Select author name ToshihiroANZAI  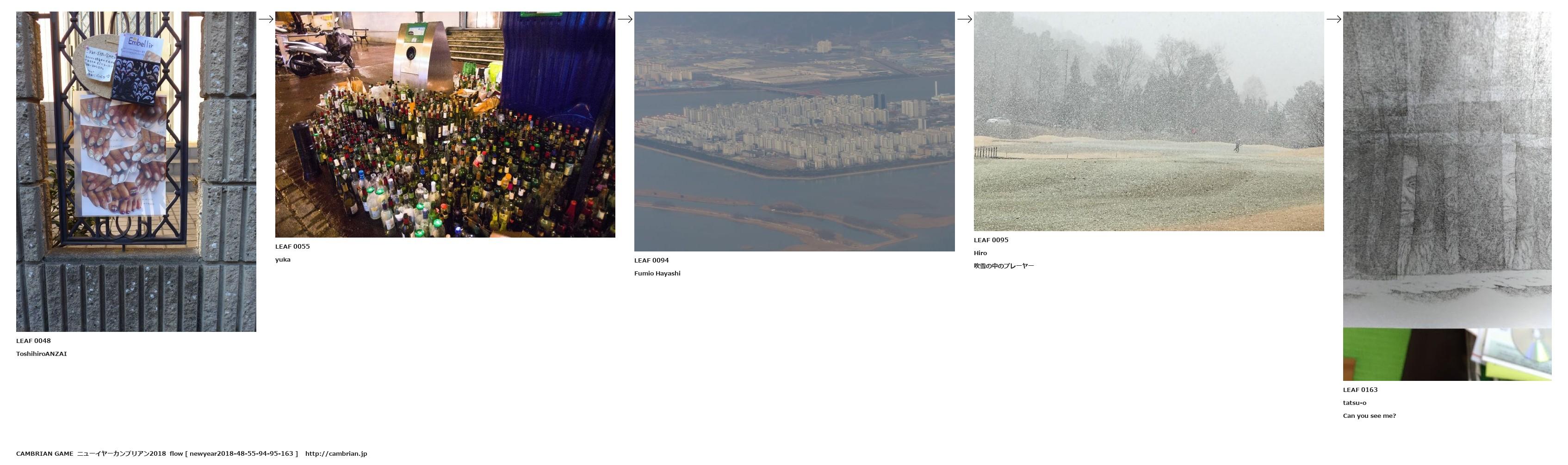tap(41, 354)
